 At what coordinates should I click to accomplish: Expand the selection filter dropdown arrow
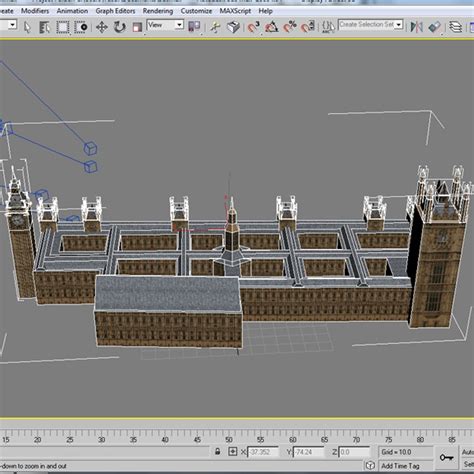(12, 25)
